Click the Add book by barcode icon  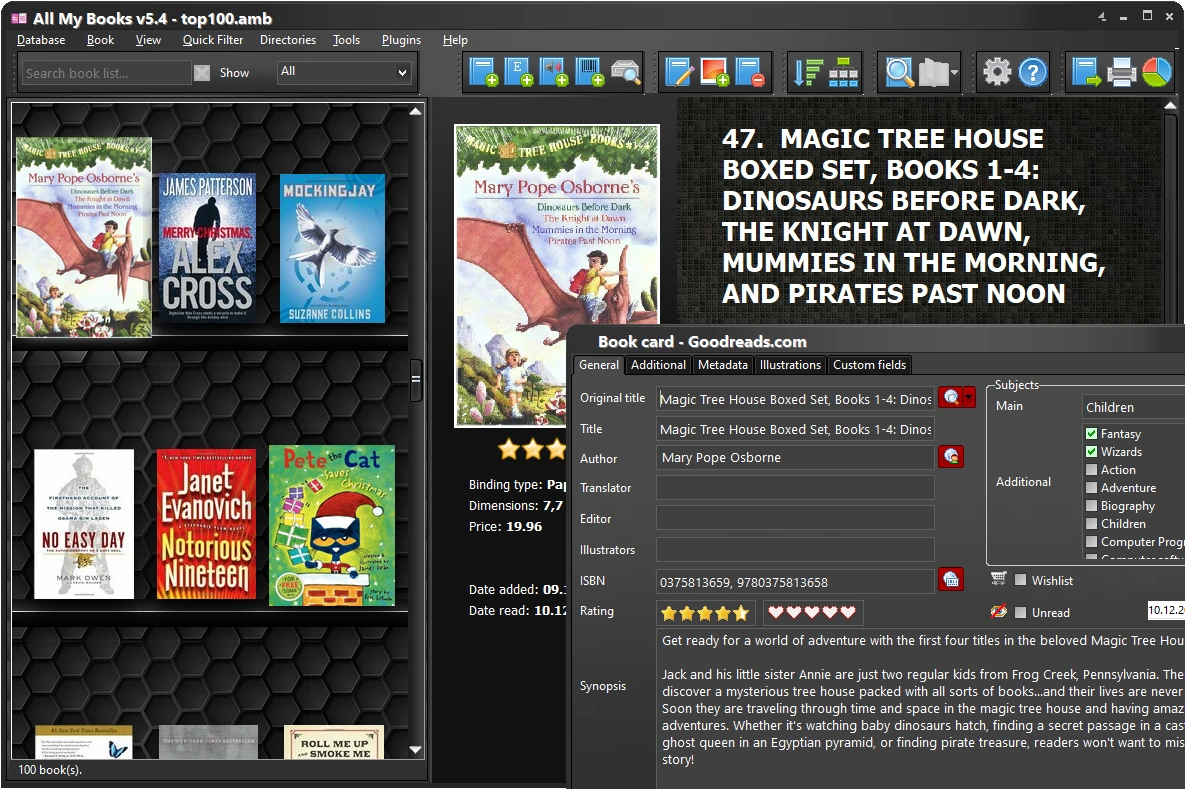tap(589, 73)
